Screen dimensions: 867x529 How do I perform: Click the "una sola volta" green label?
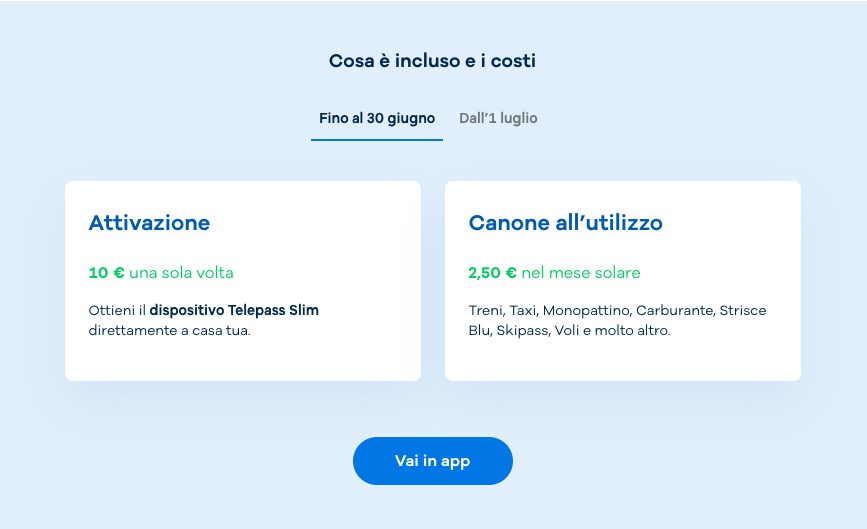click(x=181, y=273)
